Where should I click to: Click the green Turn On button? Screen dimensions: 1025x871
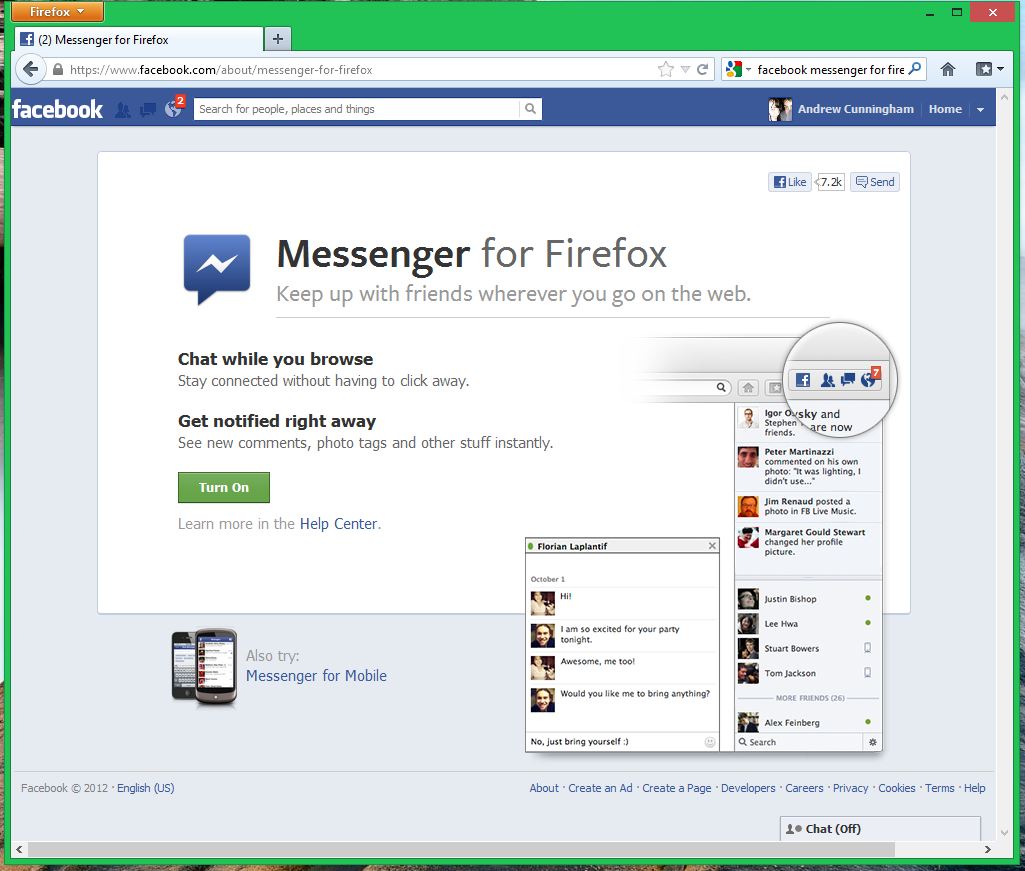coord(224,487)
